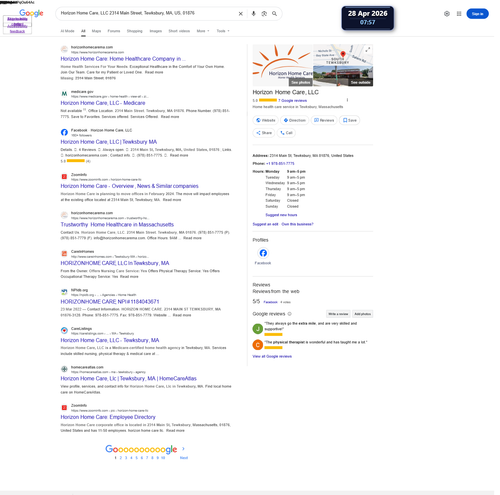The width and height of the screenshot is (500, 495).
Task: Click the Reviews button in business panel
Action: tap(324, 120)
